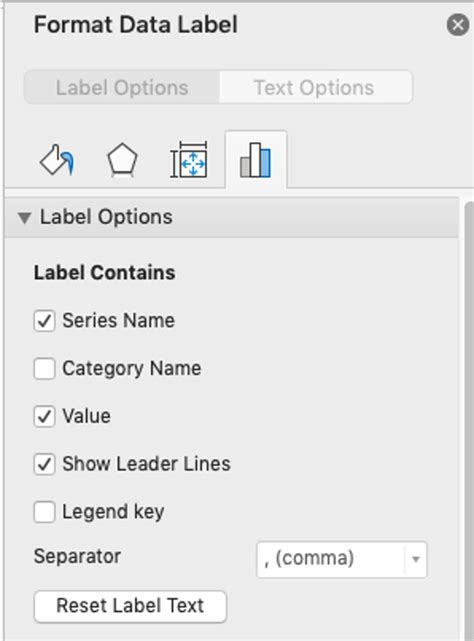Click the Legend key label text
The width and height of the screenshot is (474, 641).
click(113, 512)
